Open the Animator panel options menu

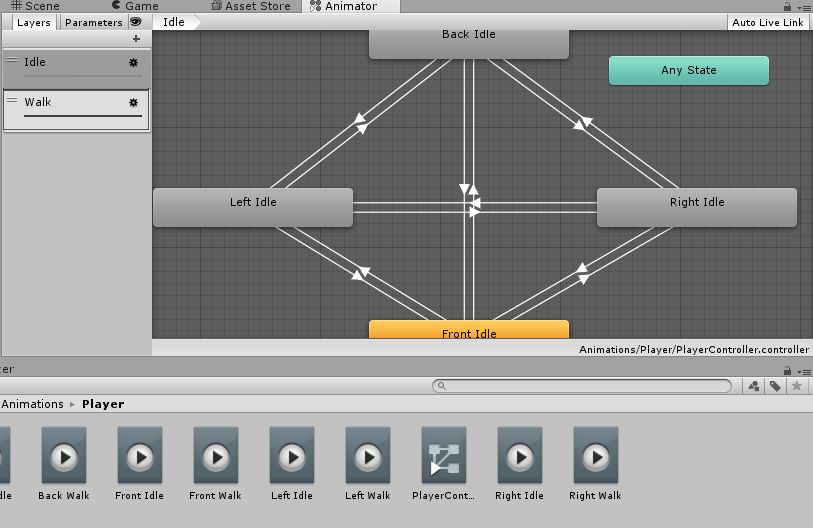point(804,7)
